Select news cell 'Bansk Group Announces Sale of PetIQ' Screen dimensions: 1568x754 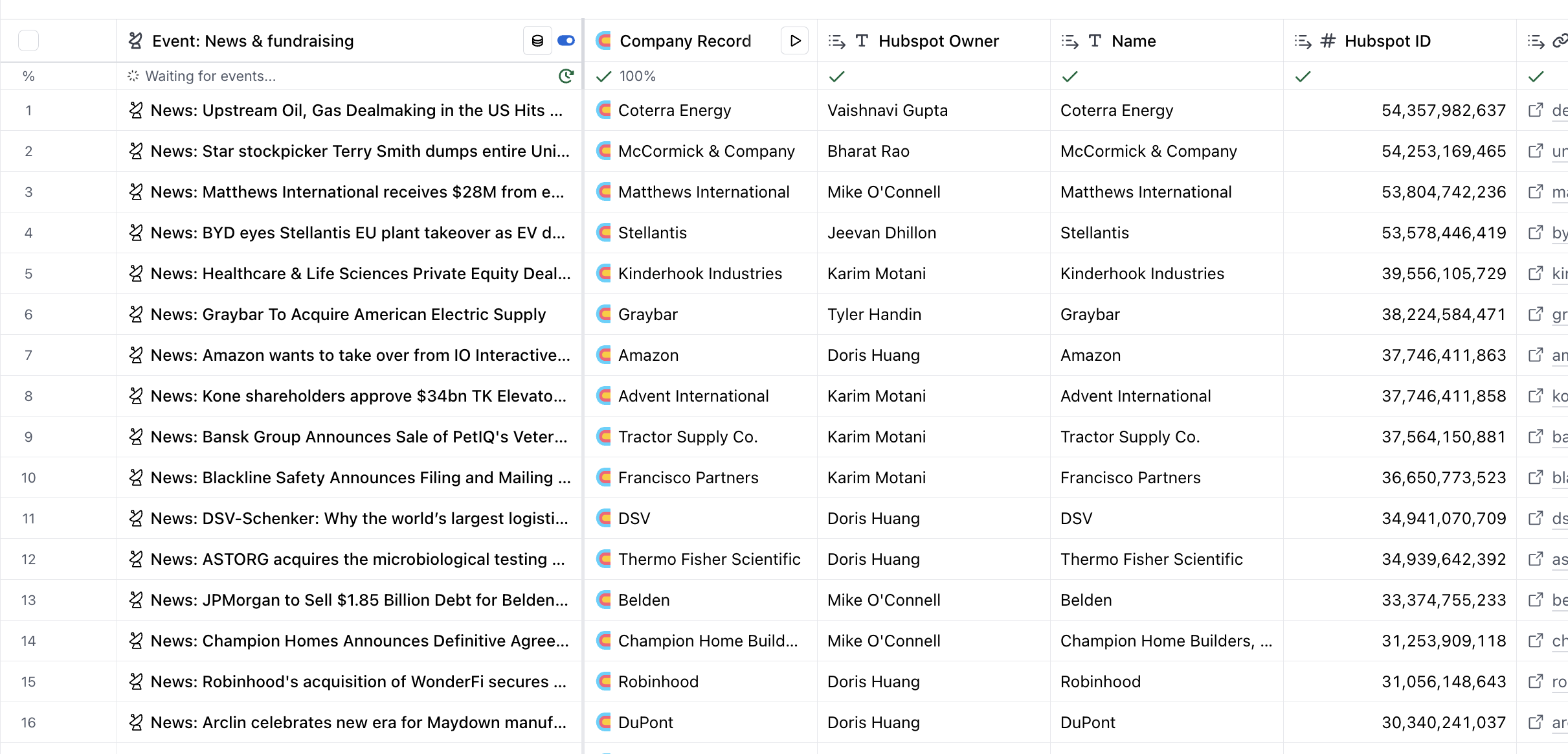tap(350, 437)
